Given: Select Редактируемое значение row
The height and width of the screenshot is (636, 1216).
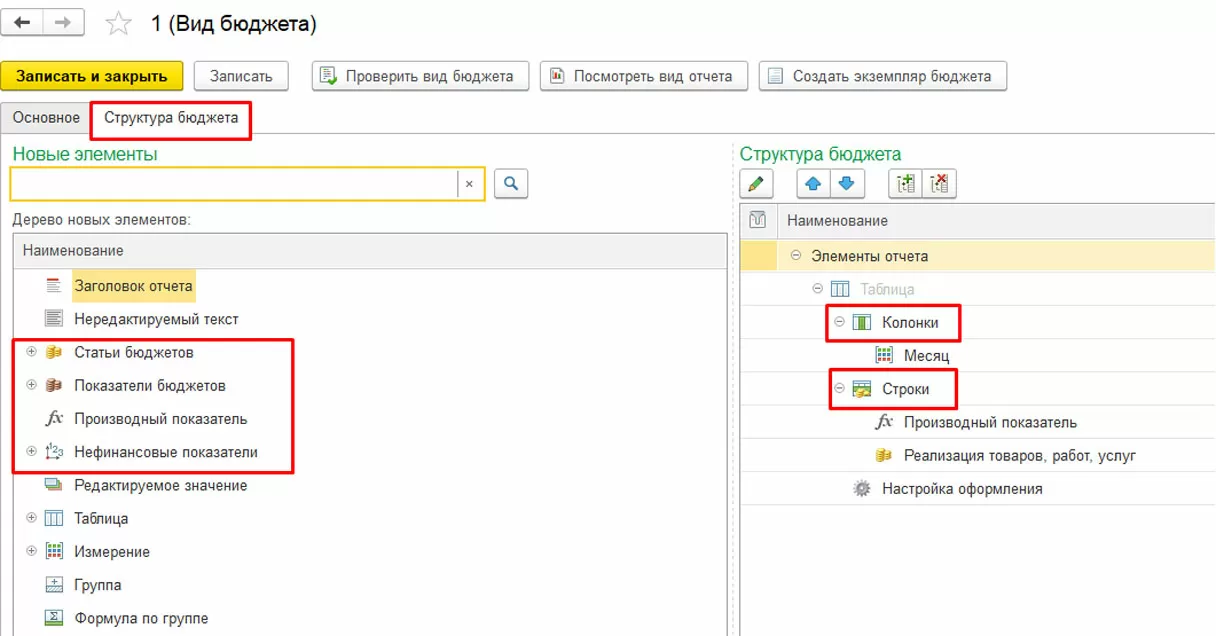Looking at the screenshot, I should 371,485.
